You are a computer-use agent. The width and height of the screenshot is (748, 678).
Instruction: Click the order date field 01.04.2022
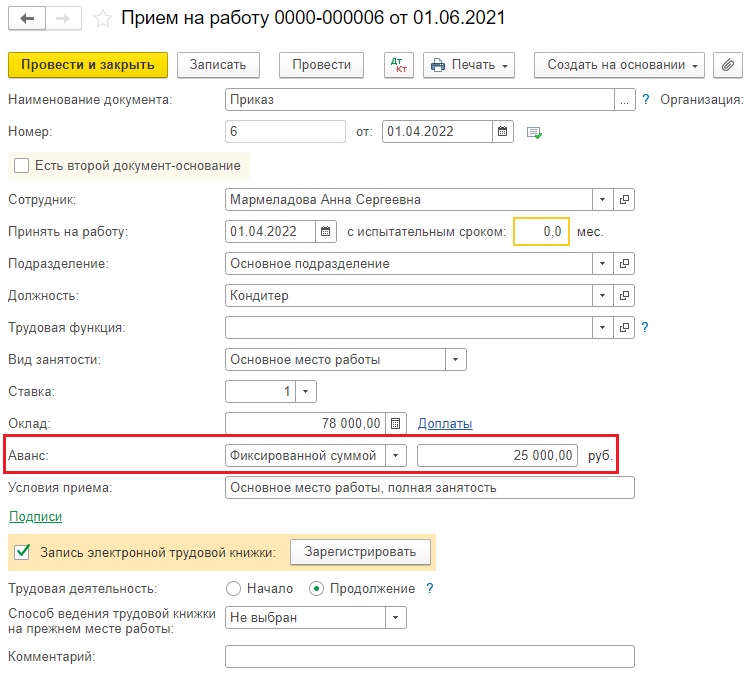pos(437,131)
